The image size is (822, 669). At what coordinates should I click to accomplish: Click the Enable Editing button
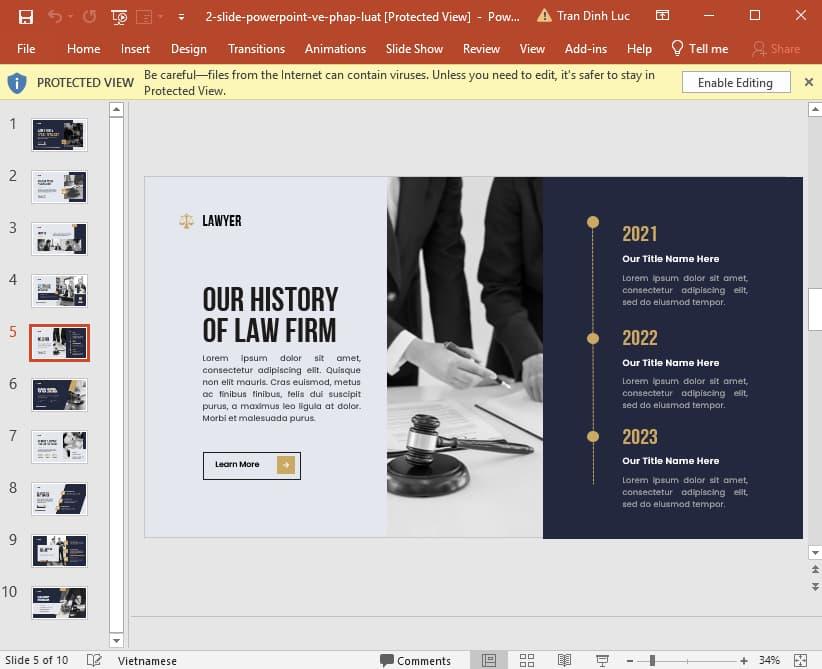pyautogui.click(x=735, y=81)
